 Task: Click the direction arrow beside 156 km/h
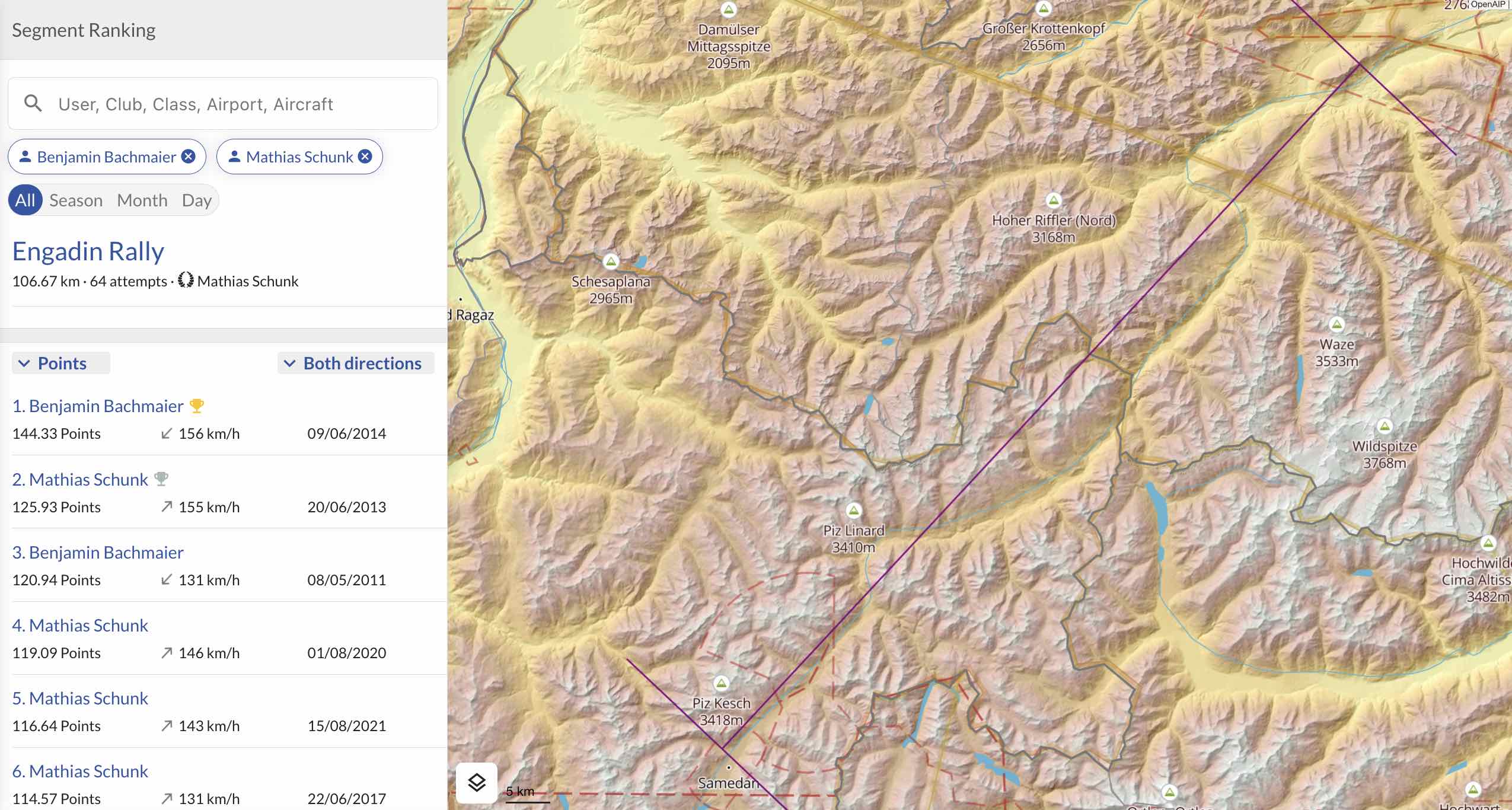pyautogui.click(x=167, y=433)
